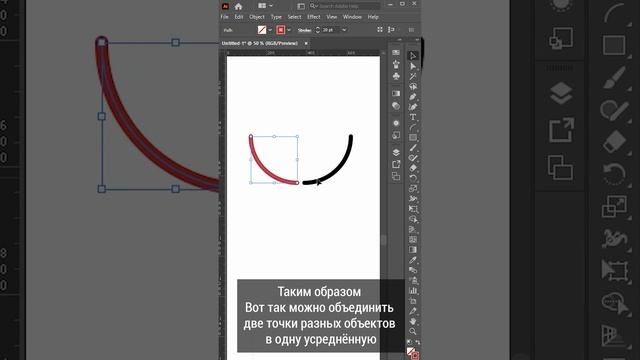Open the Gradient panel icon

coord(396,93)
